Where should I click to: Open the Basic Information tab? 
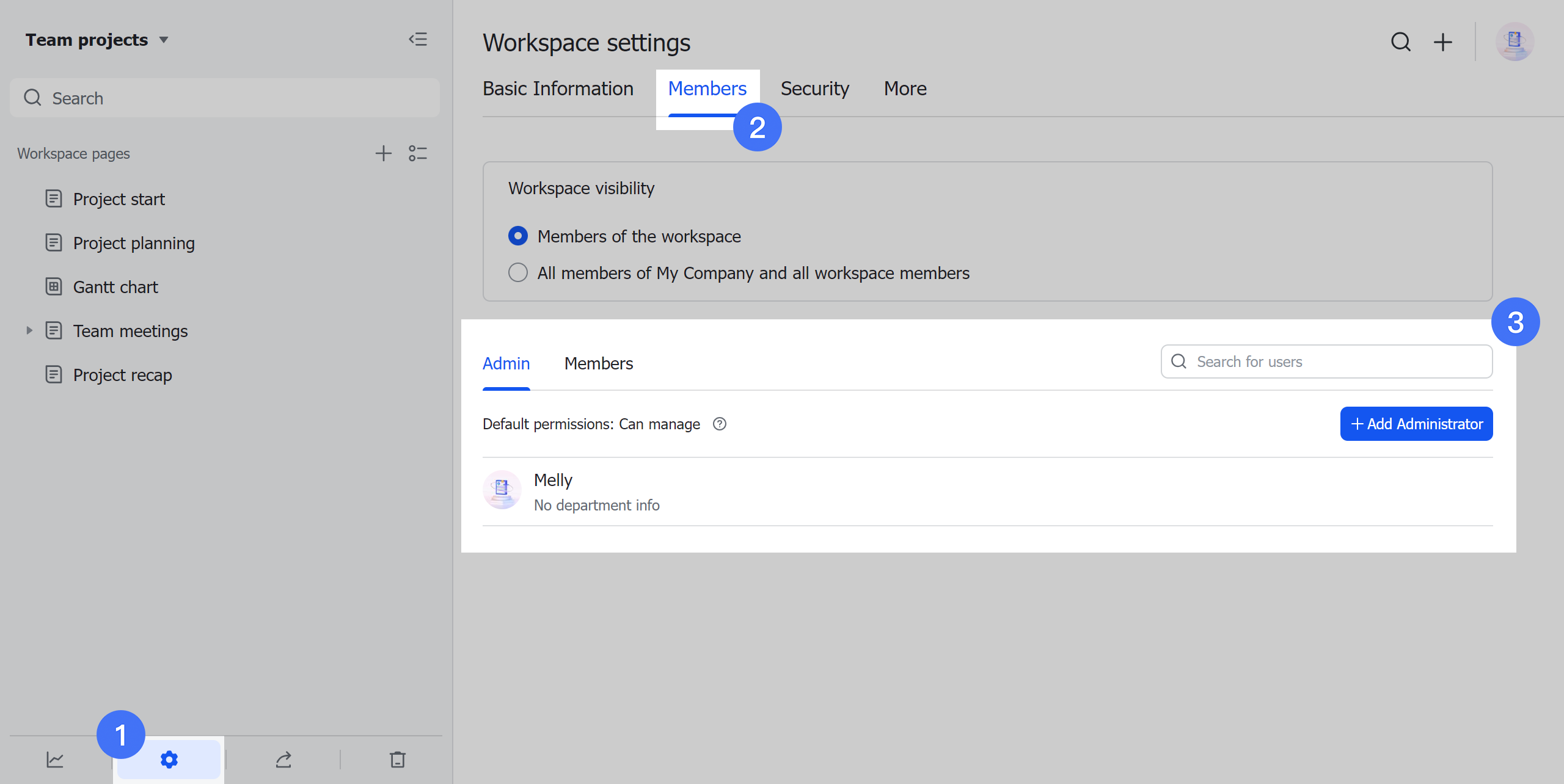558,88
